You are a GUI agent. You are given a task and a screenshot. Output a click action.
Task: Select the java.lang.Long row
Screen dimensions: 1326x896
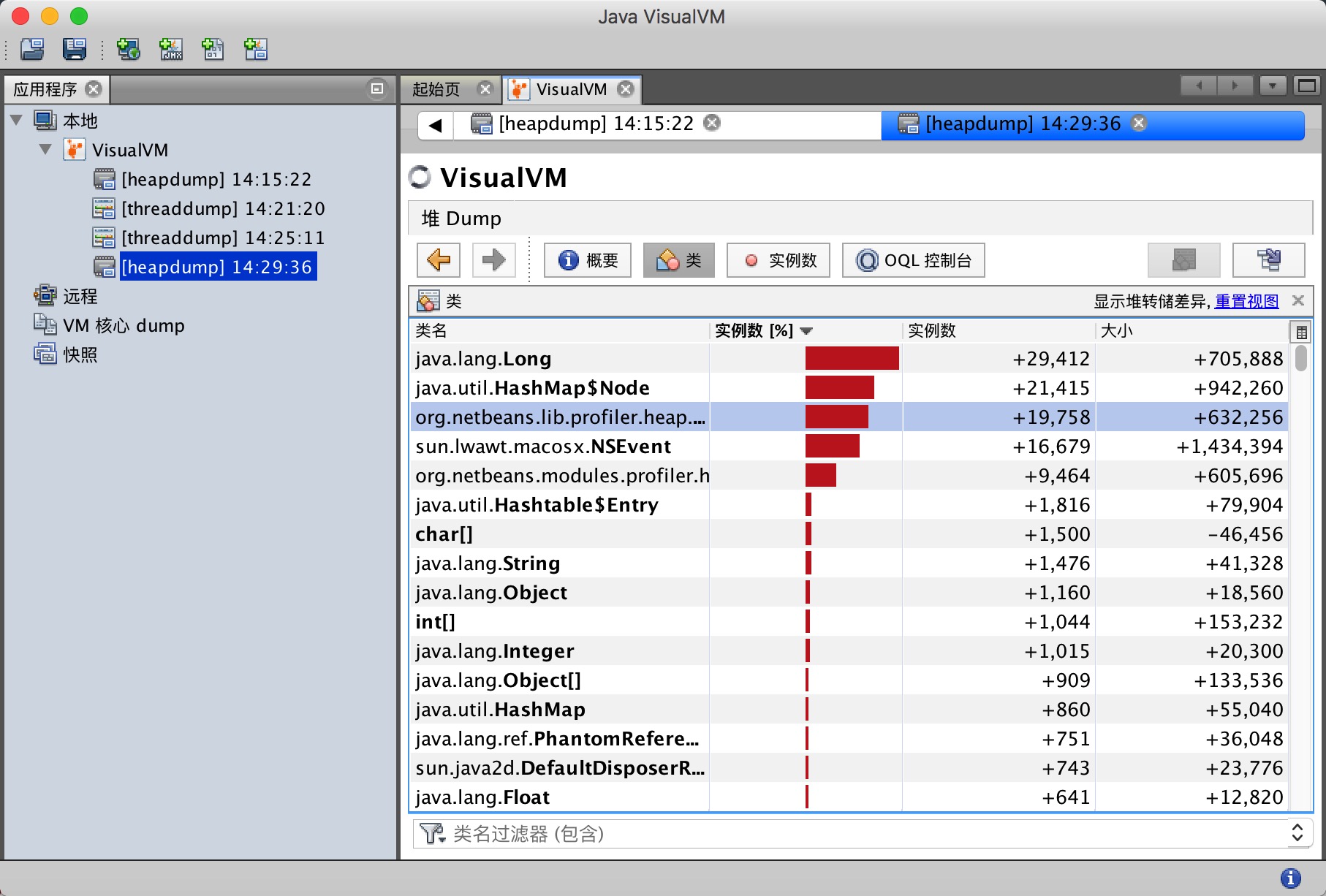click(849, 358)
